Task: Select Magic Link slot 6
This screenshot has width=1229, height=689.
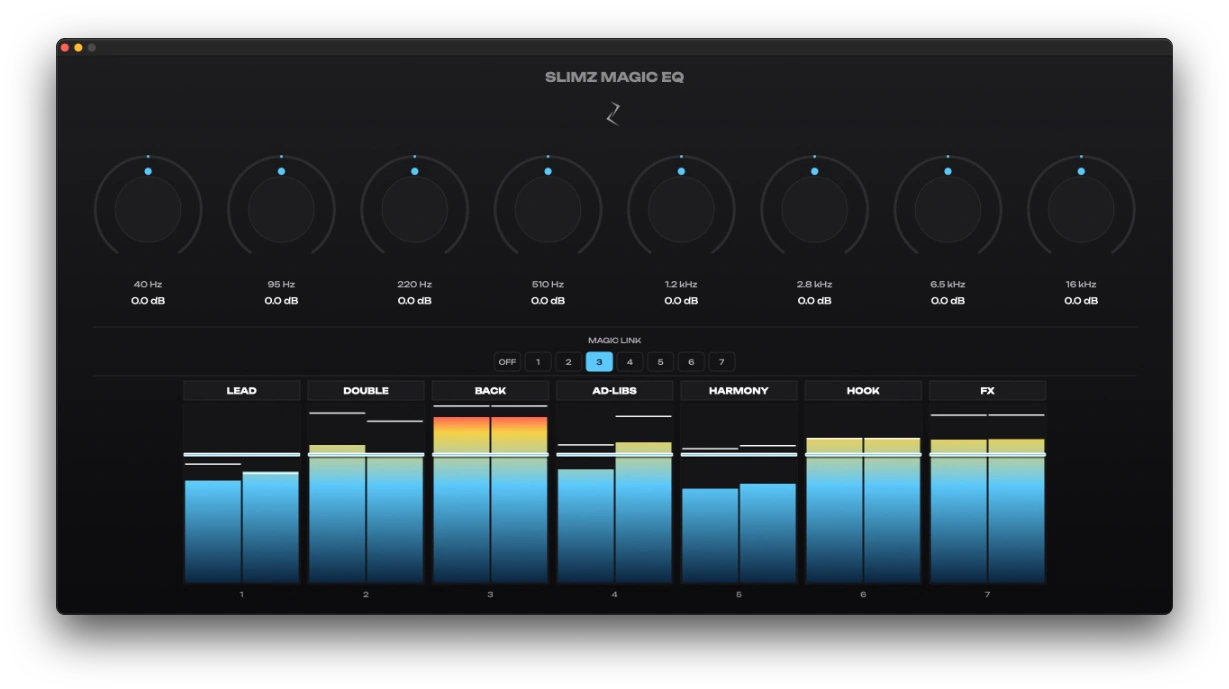Action: (691, 362)
